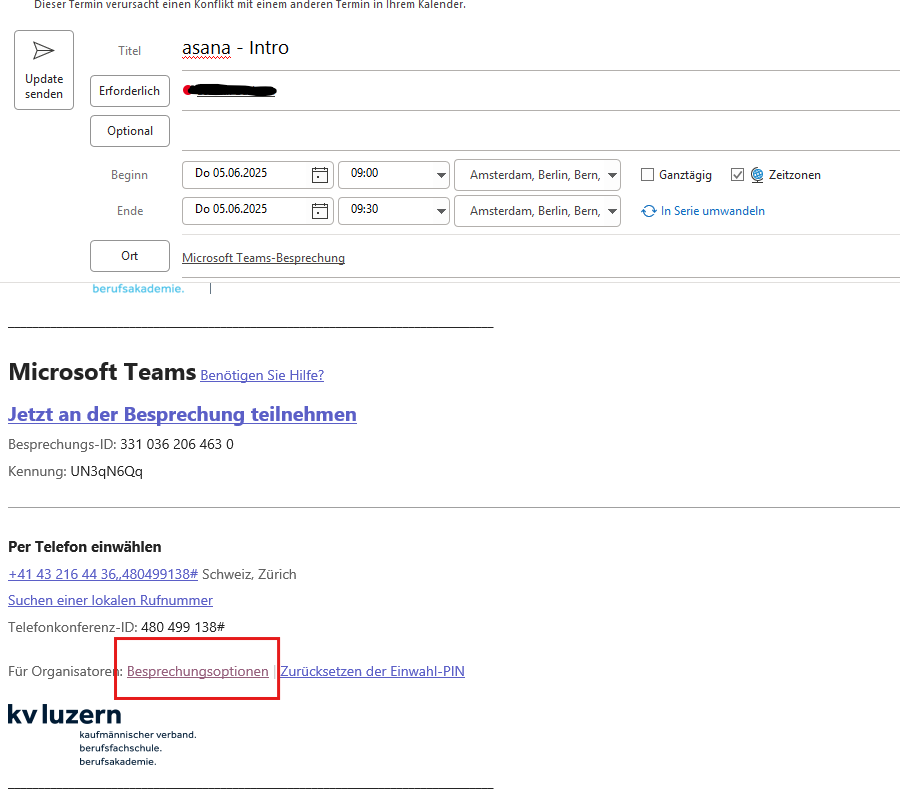Open calendar picker for Ende date

pos(320,211)
